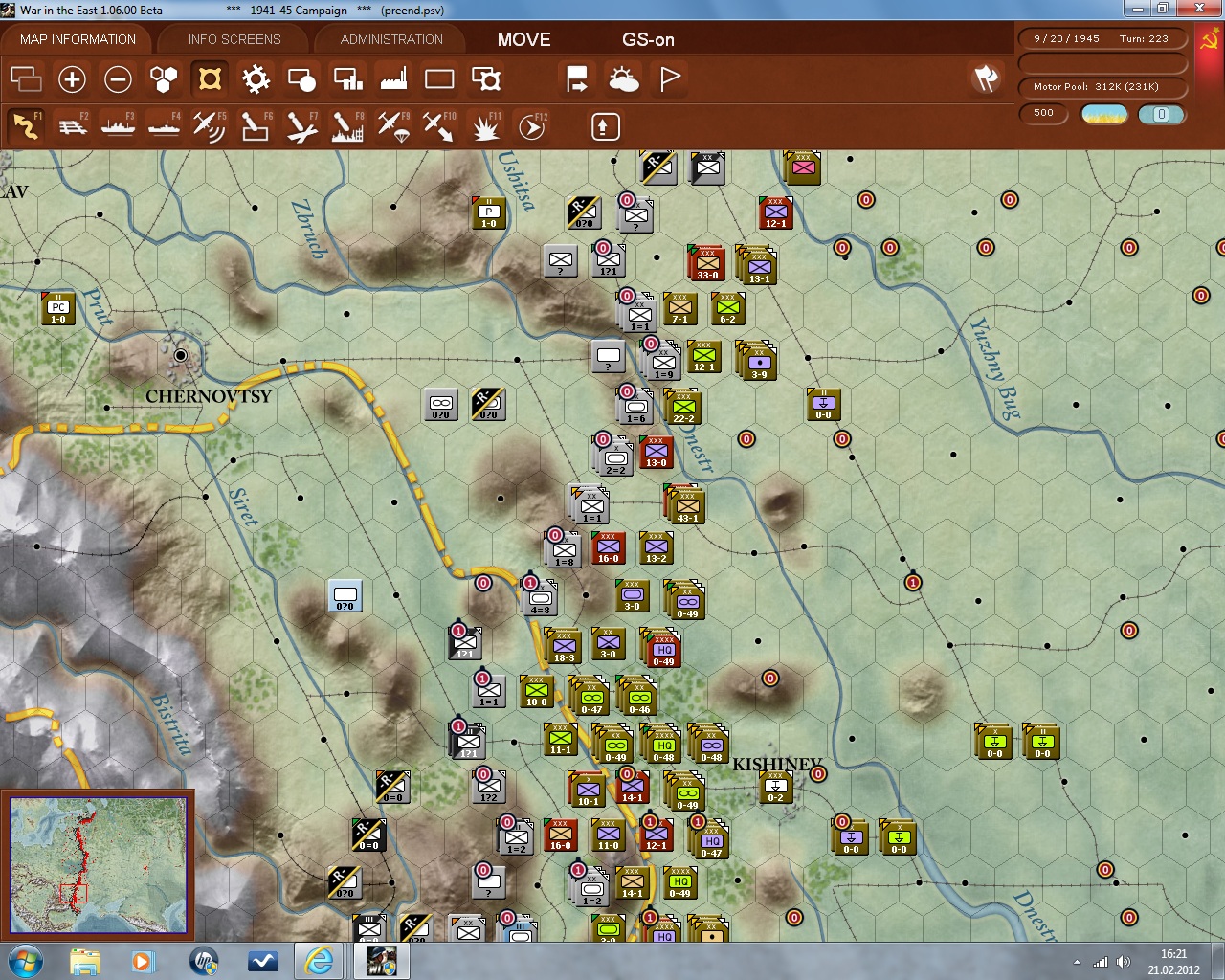The width and height of the screenshot is (1225, 980).
Task: Select the Chernovtsy city hex
Action: [181, 355]
